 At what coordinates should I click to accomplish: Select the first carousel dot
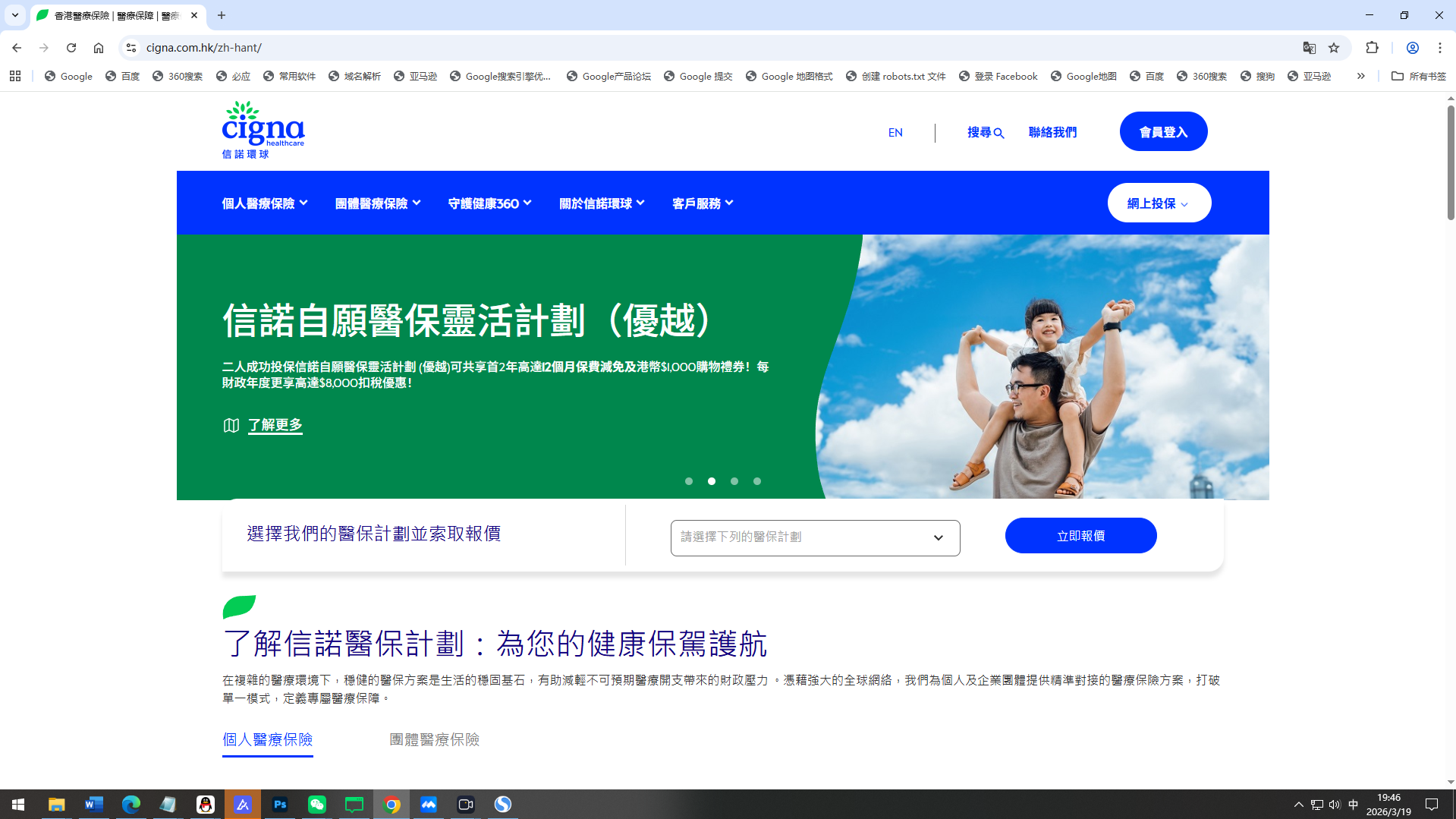(689, 481)
